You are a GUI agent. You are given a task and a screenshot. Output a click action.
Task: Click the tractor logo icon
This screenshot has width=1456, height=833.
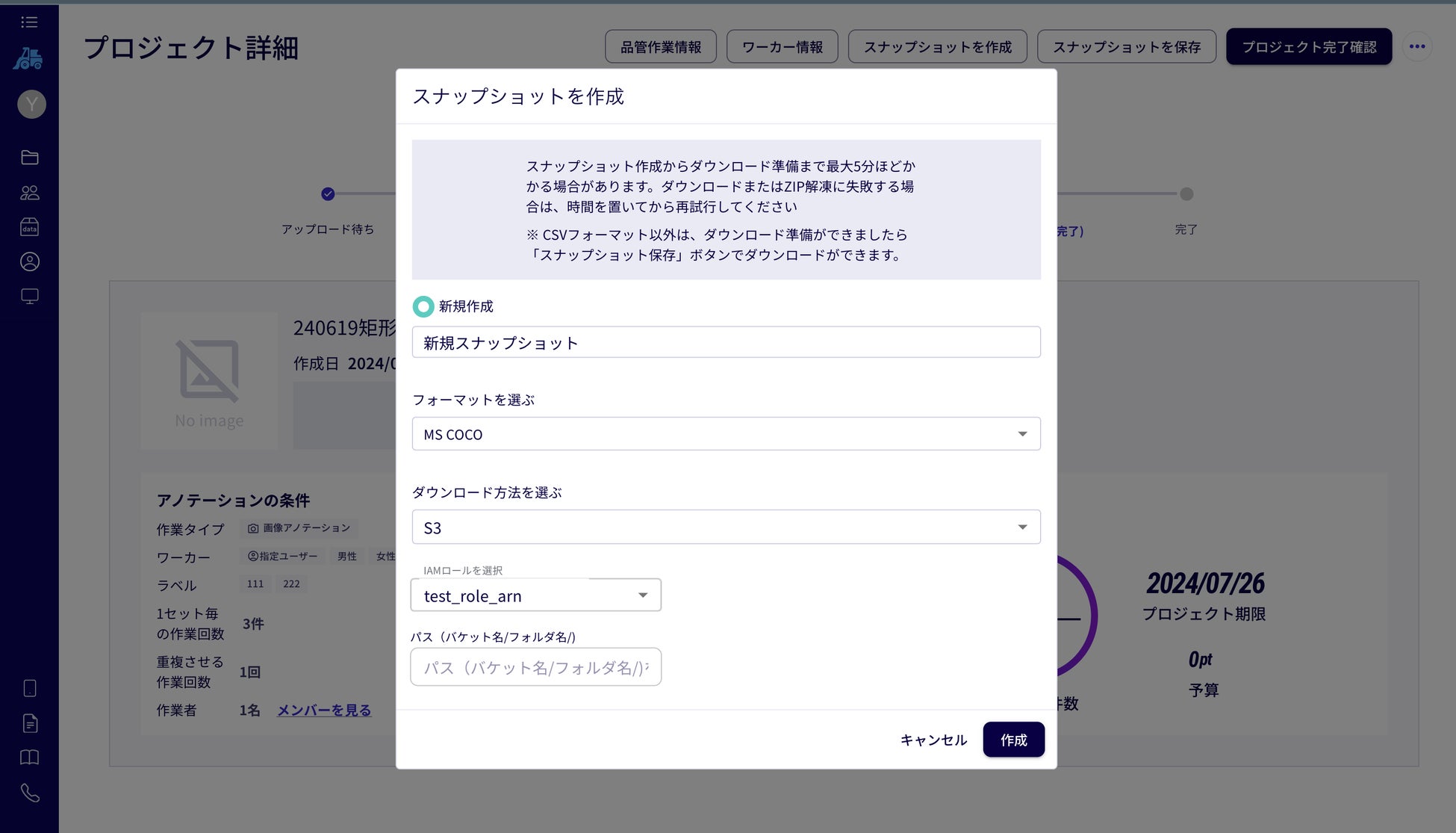[28, 59]
